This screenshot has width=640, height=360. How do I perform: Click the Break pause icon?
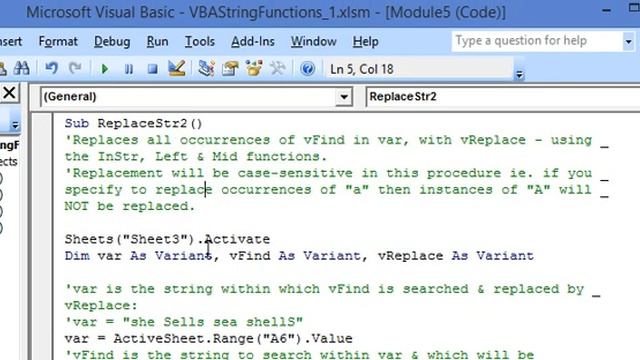129,69
